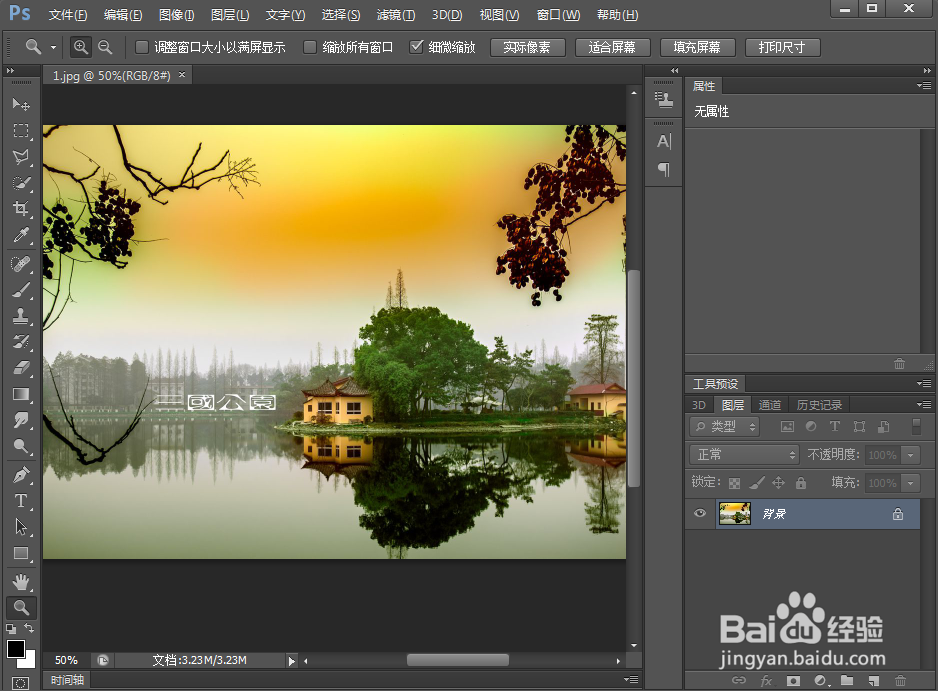Open the Filter menu
938x691 pixels.
click(x=396, y=15)
